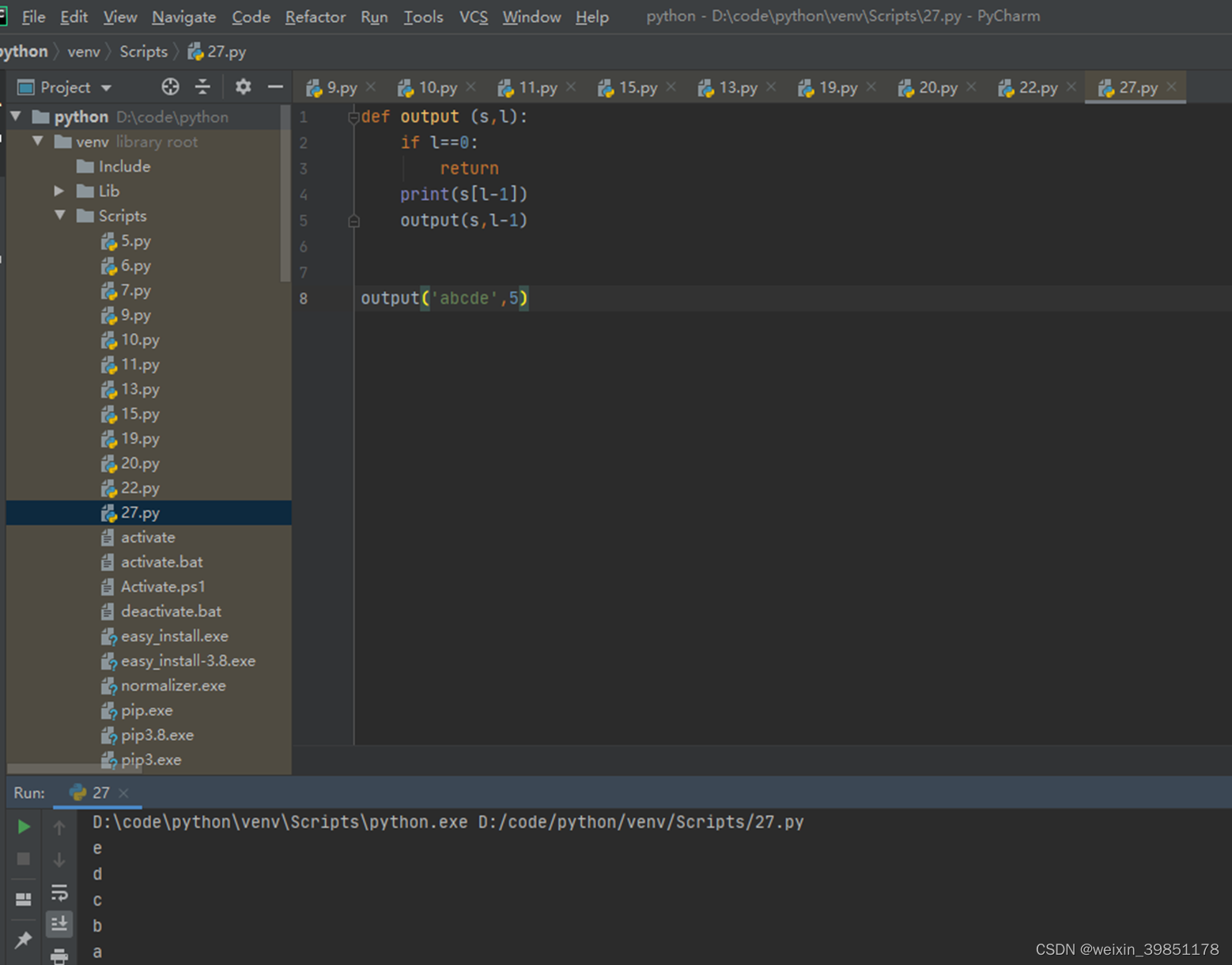Click the restore layout icon in Run panel
The height and width of the screenshot is (965, 1232).
tap(24, 899)
